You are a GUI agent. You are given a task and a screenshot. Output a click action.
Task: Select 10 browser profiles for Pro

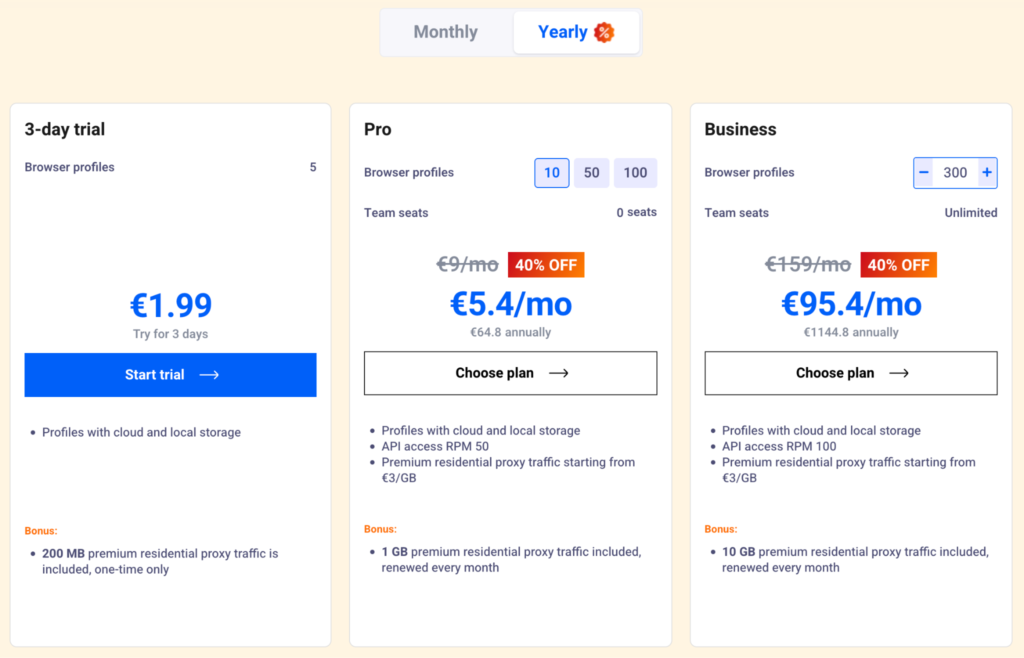552,172
